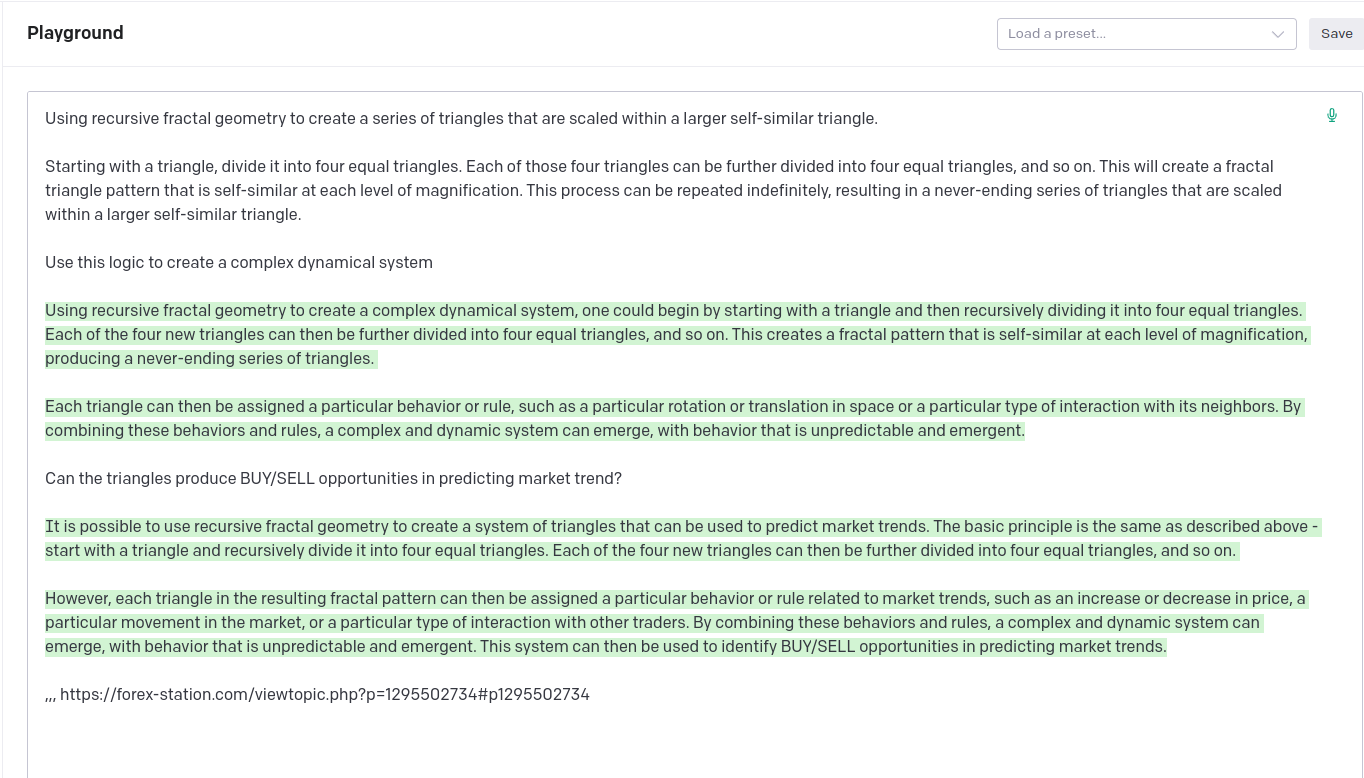This screenshot has height=778, width=1364.
Task: Click the highlighted sentence "producing a never-ending series of triangles."
Action: [209, 359]
